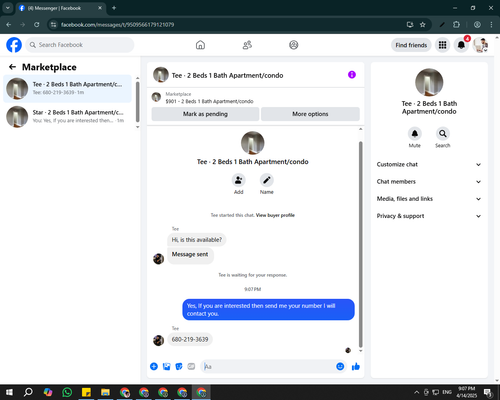Open the Chrome three-dot menu
Viewport: 500px width, 400px height.
click(x=491, y=25)
